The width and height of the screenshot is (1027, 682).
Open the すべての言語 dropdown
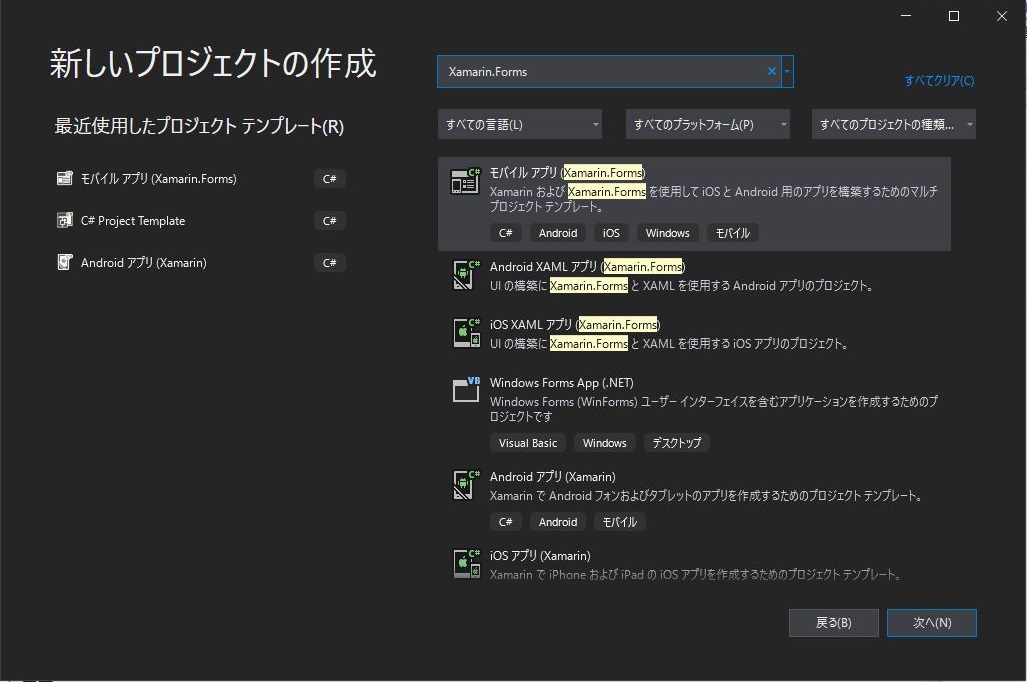519,123
